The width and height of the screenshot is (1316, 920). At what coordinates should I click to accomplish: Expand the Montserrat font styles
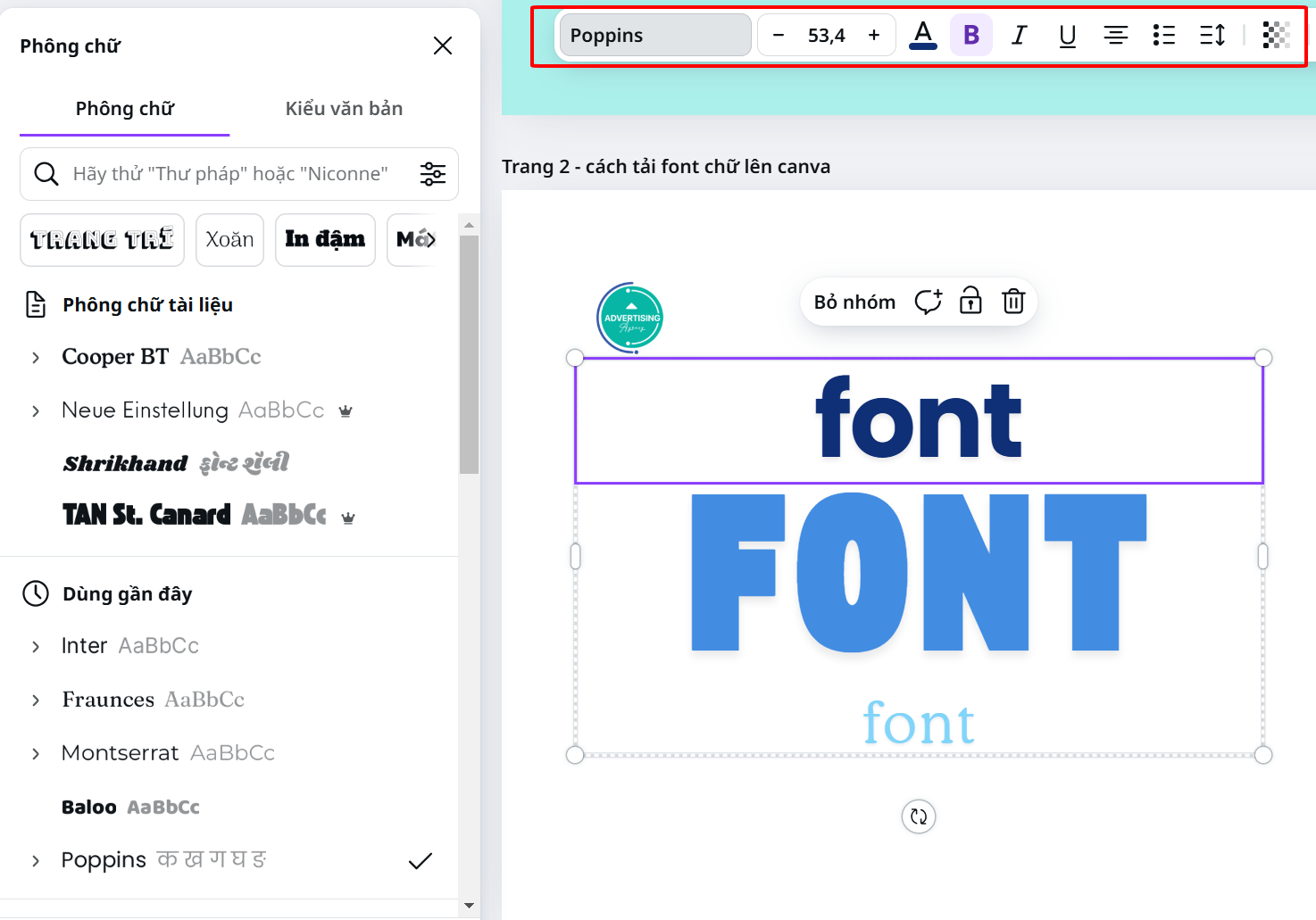pyautogui.click(x=35, y=753)
